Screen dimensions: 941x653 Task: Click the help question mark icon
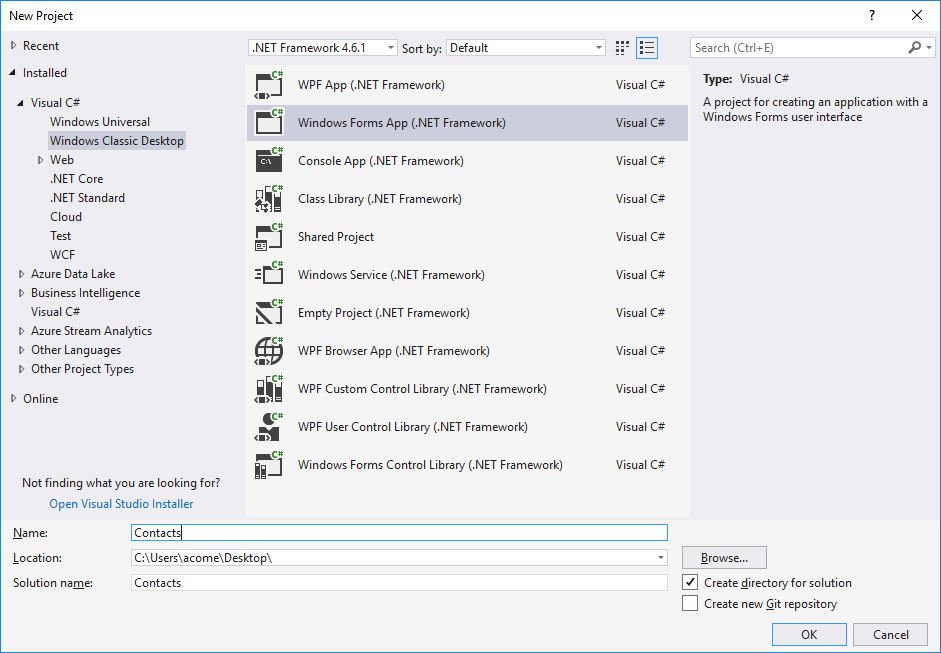(x=872, y=16)
